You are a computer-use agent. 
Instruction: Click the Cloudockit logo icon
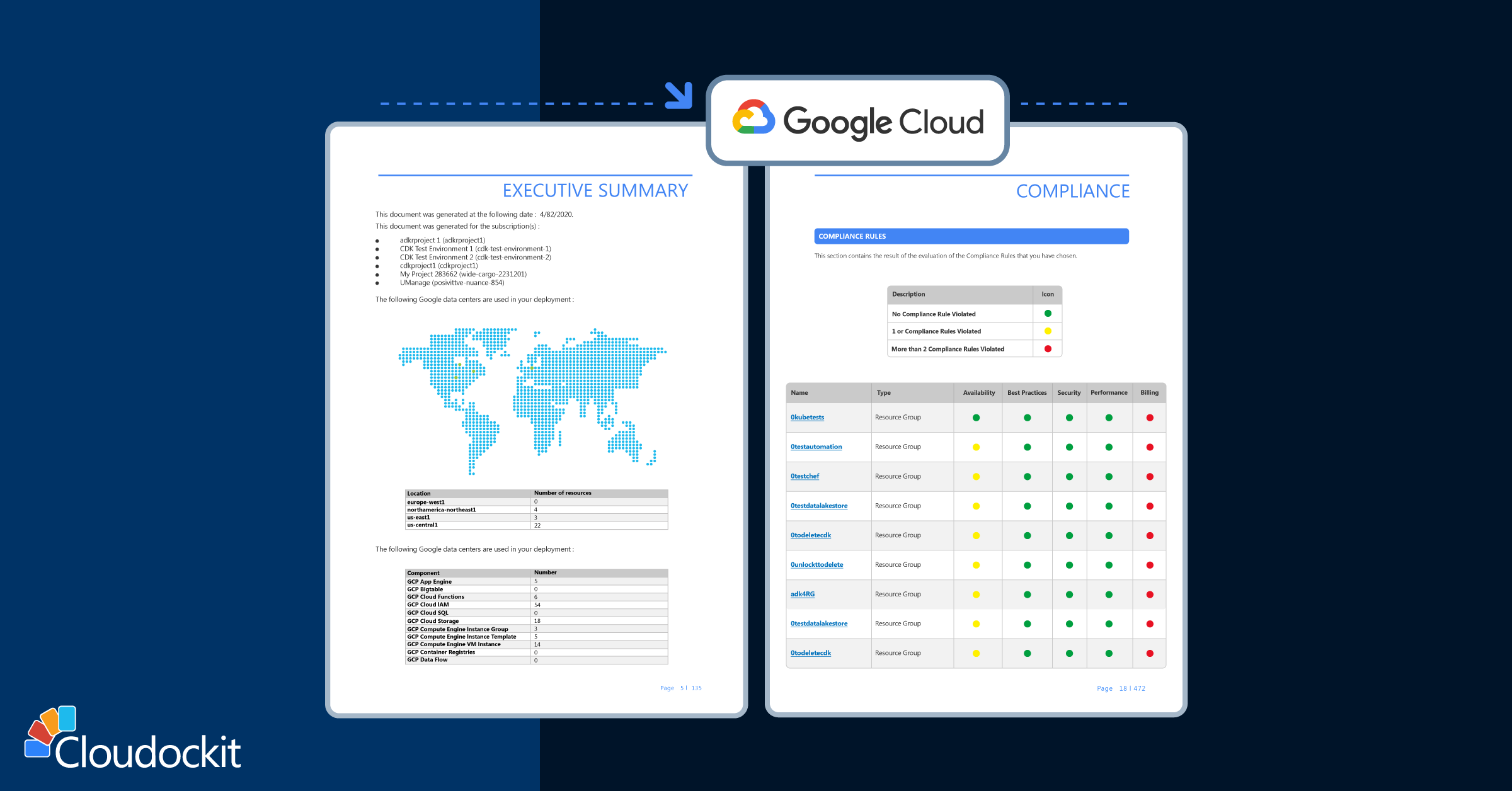[50, 731]
